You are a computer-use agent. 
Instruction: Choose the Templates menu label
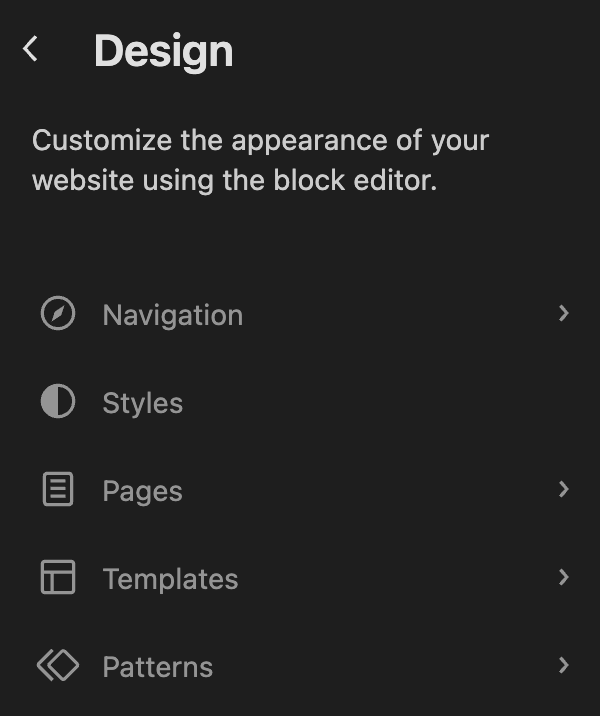(x=170, y=579)
